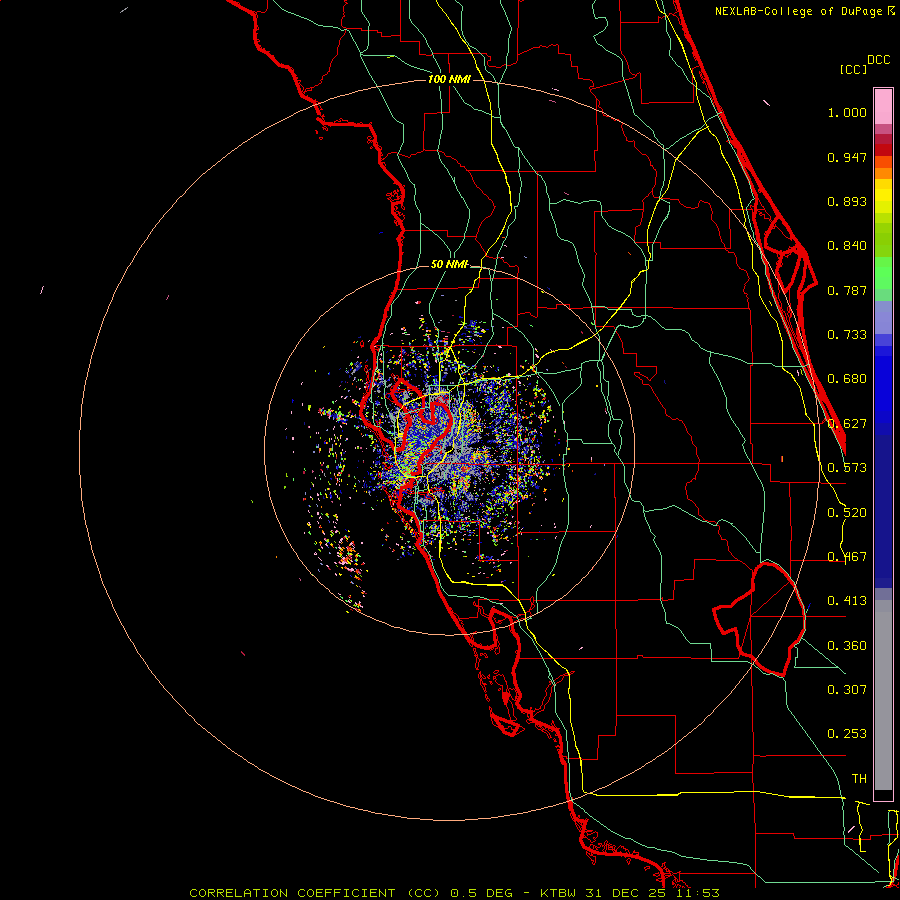900x900 pixels.
Task: Click the 100 NMI range ring label
Action: point(449,79)
